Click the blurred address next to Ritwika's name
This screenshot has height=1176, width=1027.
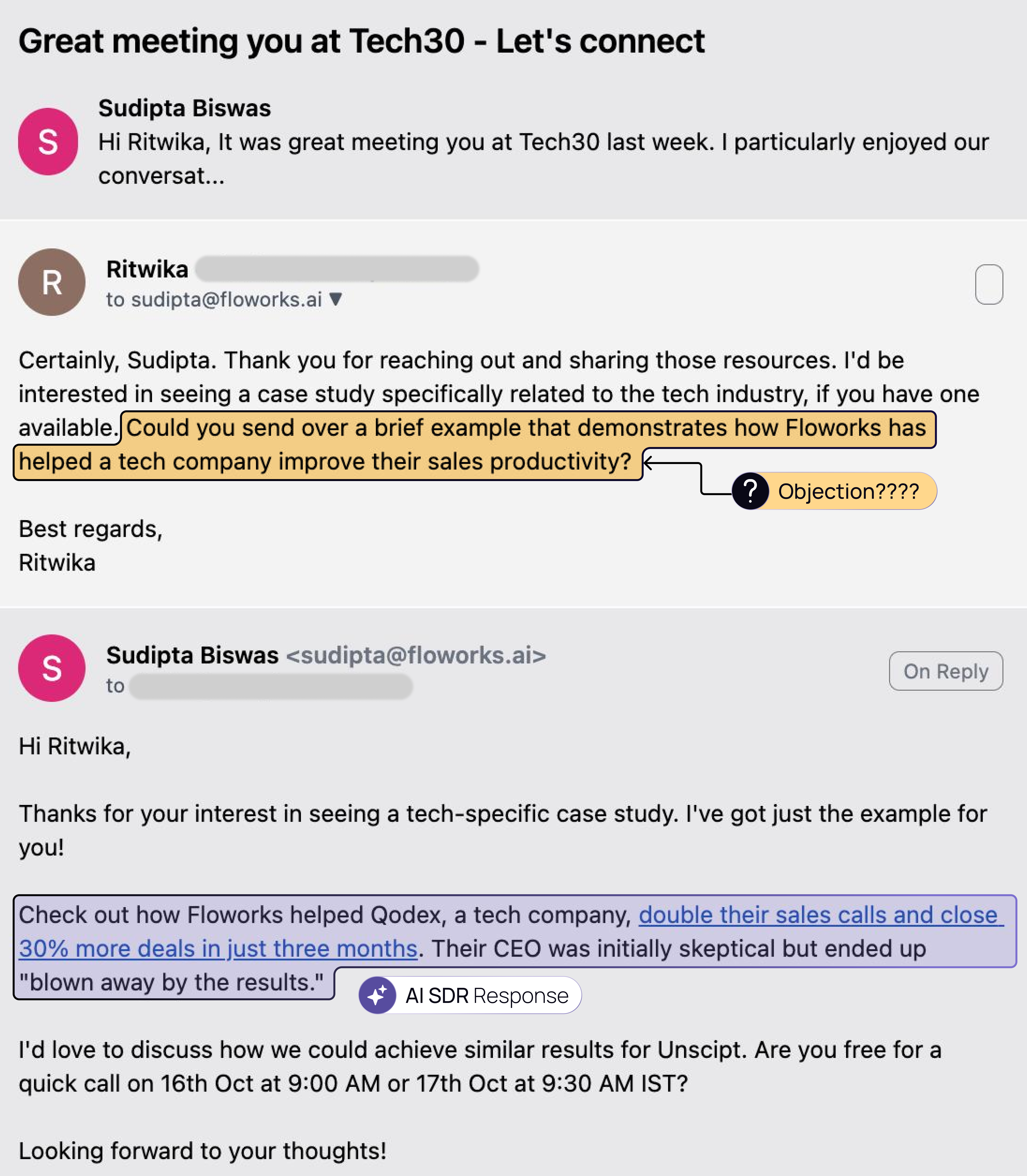tap(337, 269)
